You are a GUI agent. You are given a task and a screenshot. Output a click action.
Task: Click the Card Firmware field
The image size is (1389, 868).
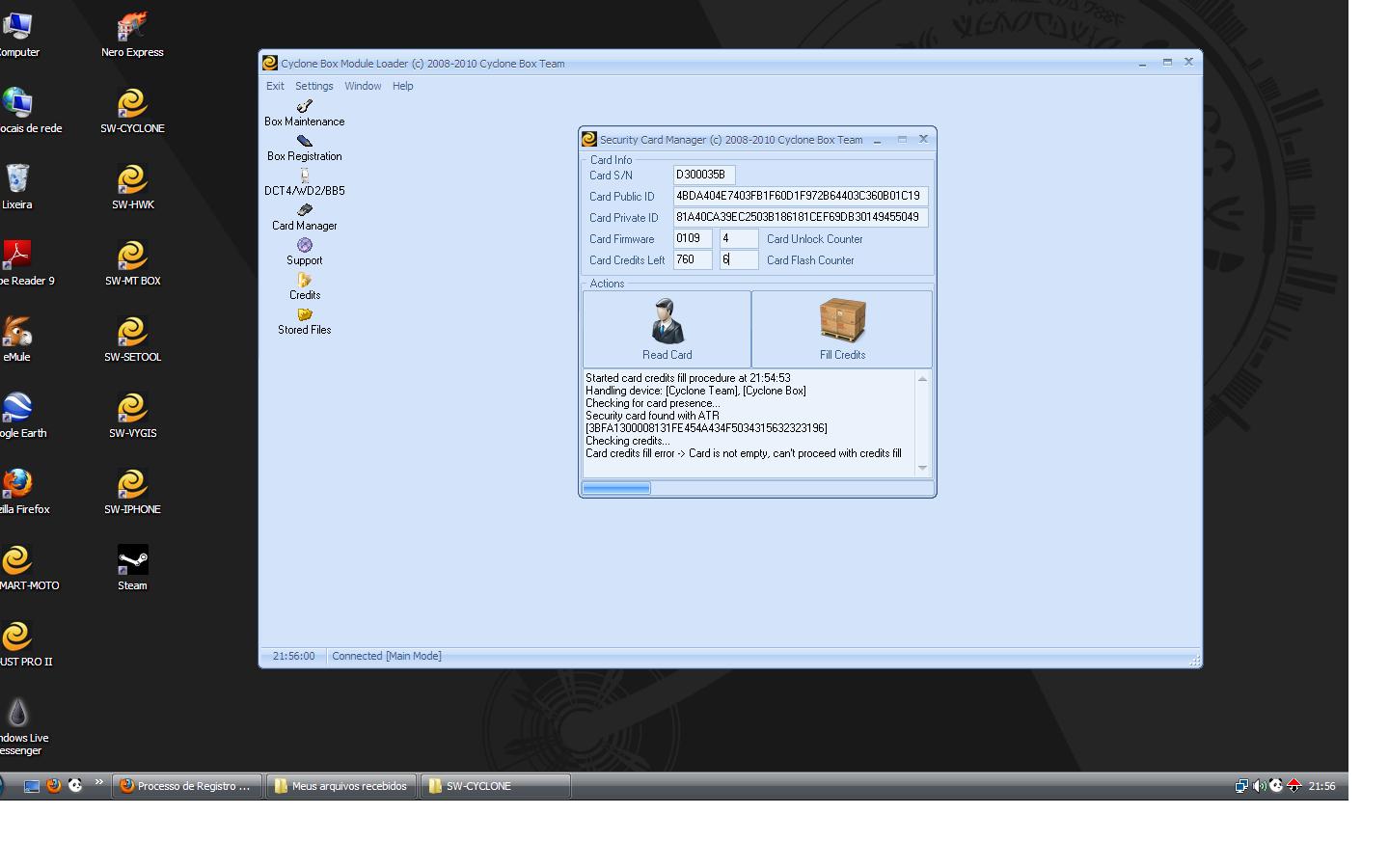[x=693, y=238]
